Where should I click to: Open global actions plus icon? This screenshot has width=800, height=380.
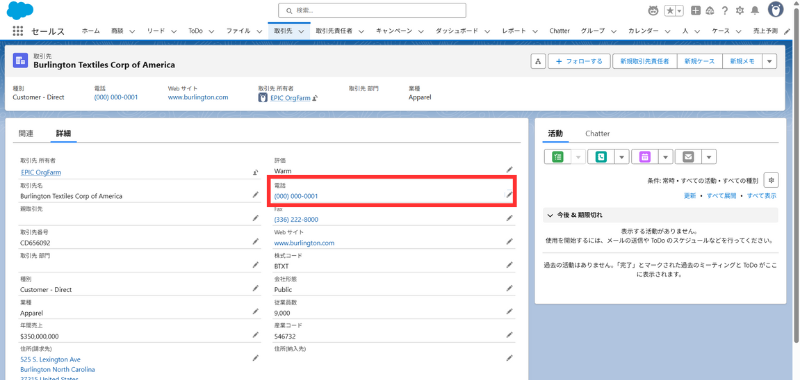click(695, 10)
